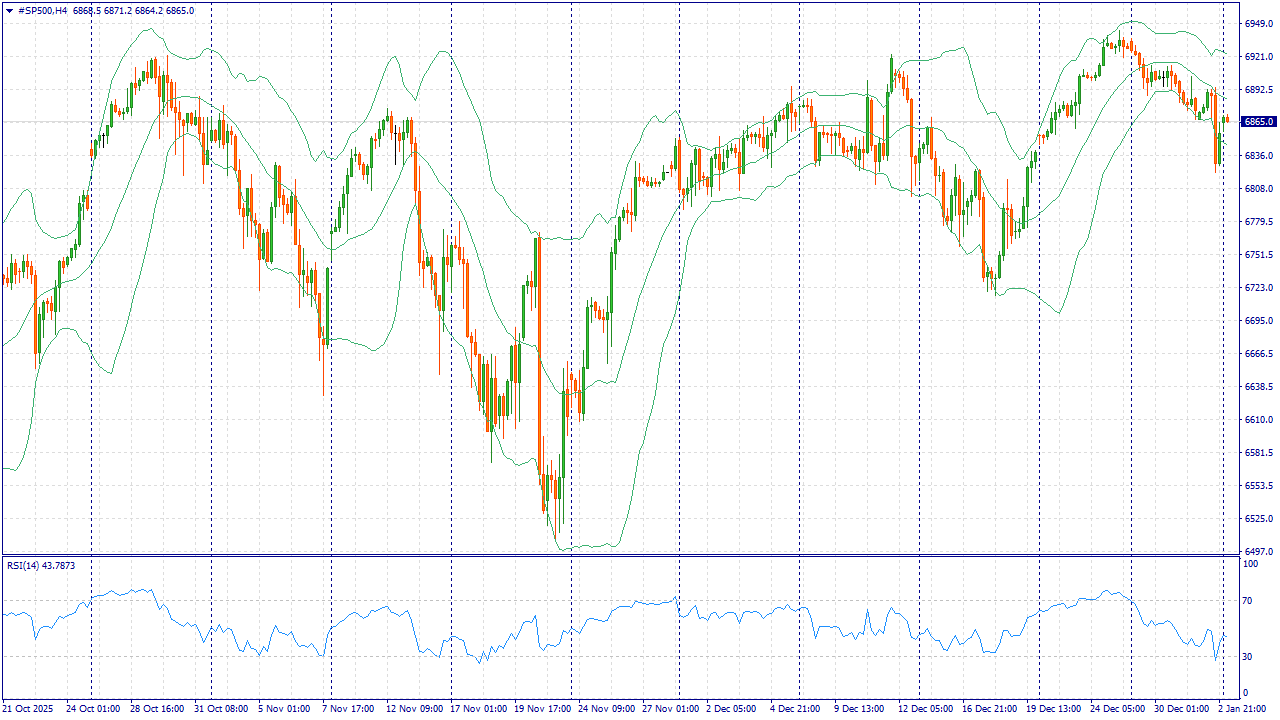The width and height of the screenshot is (1280, 720).
Task: Click the RSI 70 level scale label
Action: (1247, 601)
